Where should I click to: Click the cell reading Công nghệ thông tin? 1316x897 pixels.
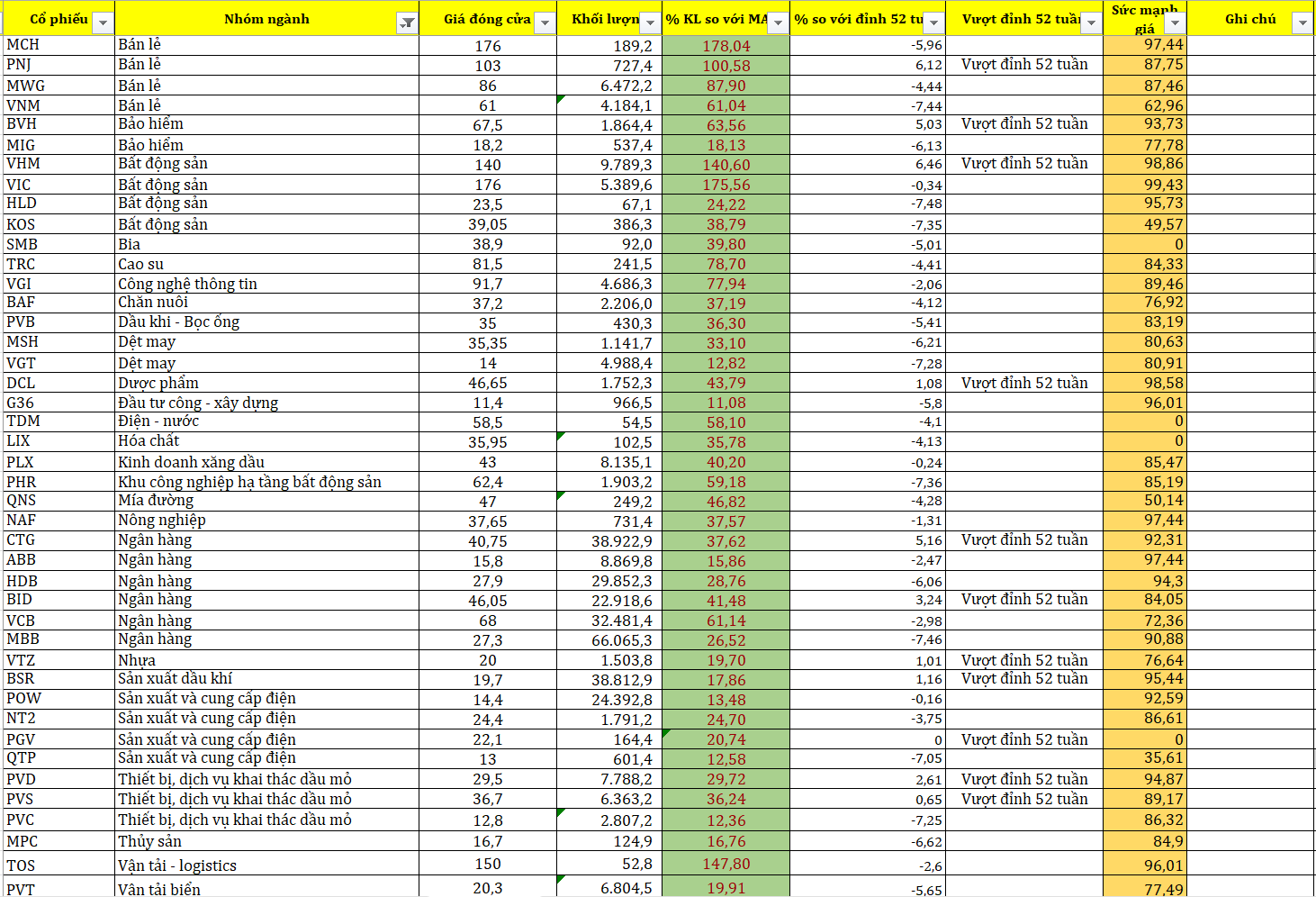[x=267, y=284]
